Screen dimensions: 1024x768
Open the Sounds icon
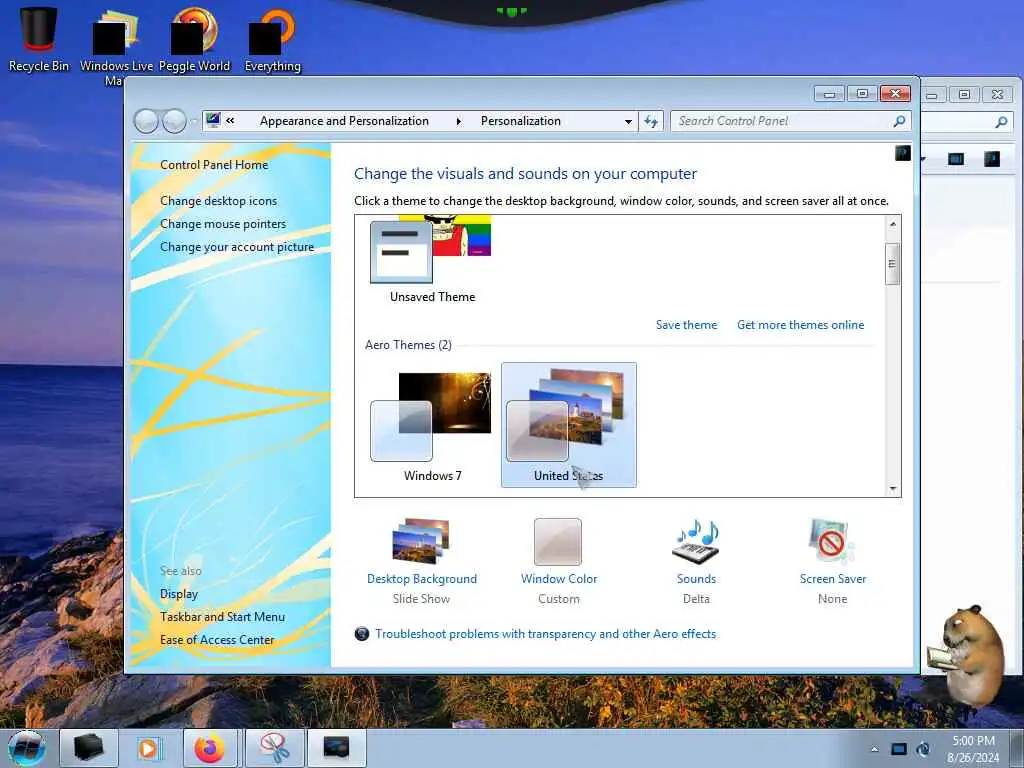pyautogui.click(x=696, y=541)
